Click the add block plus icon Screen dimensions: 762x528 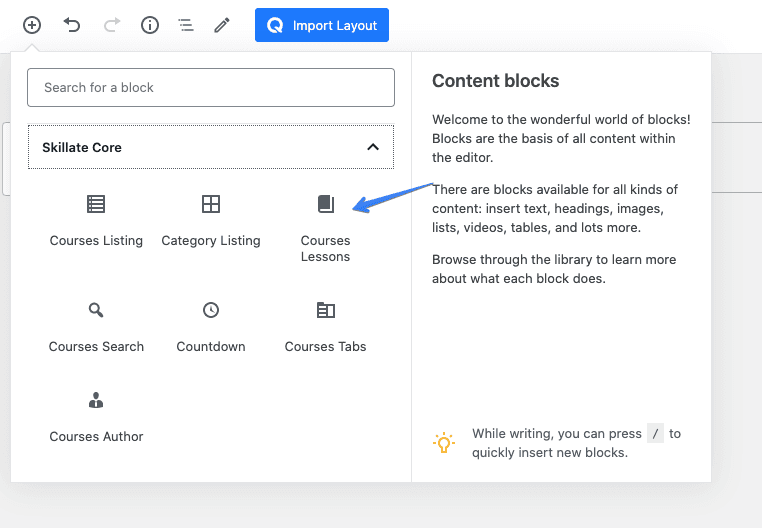pos(32,25)
